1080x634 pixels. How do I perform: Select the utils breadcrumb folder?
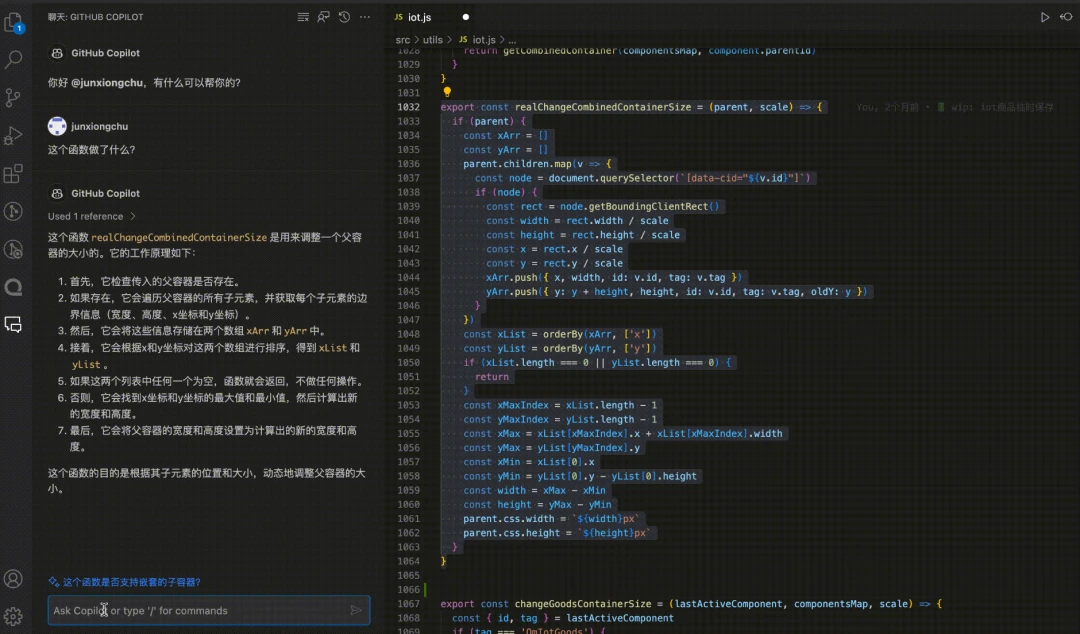[x=433, y=40]
